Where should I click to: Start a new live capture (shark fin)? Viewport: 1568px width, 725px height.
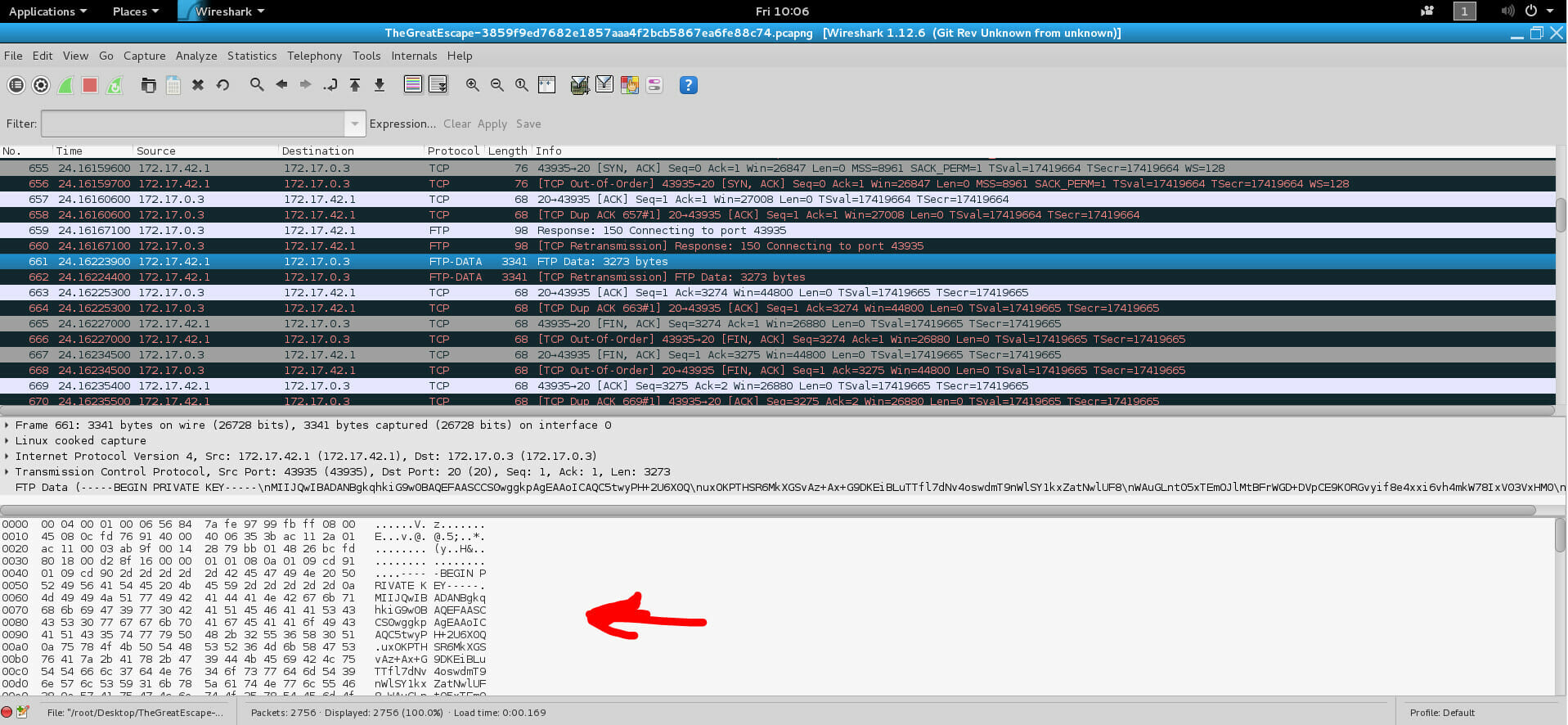click(65, 85)
